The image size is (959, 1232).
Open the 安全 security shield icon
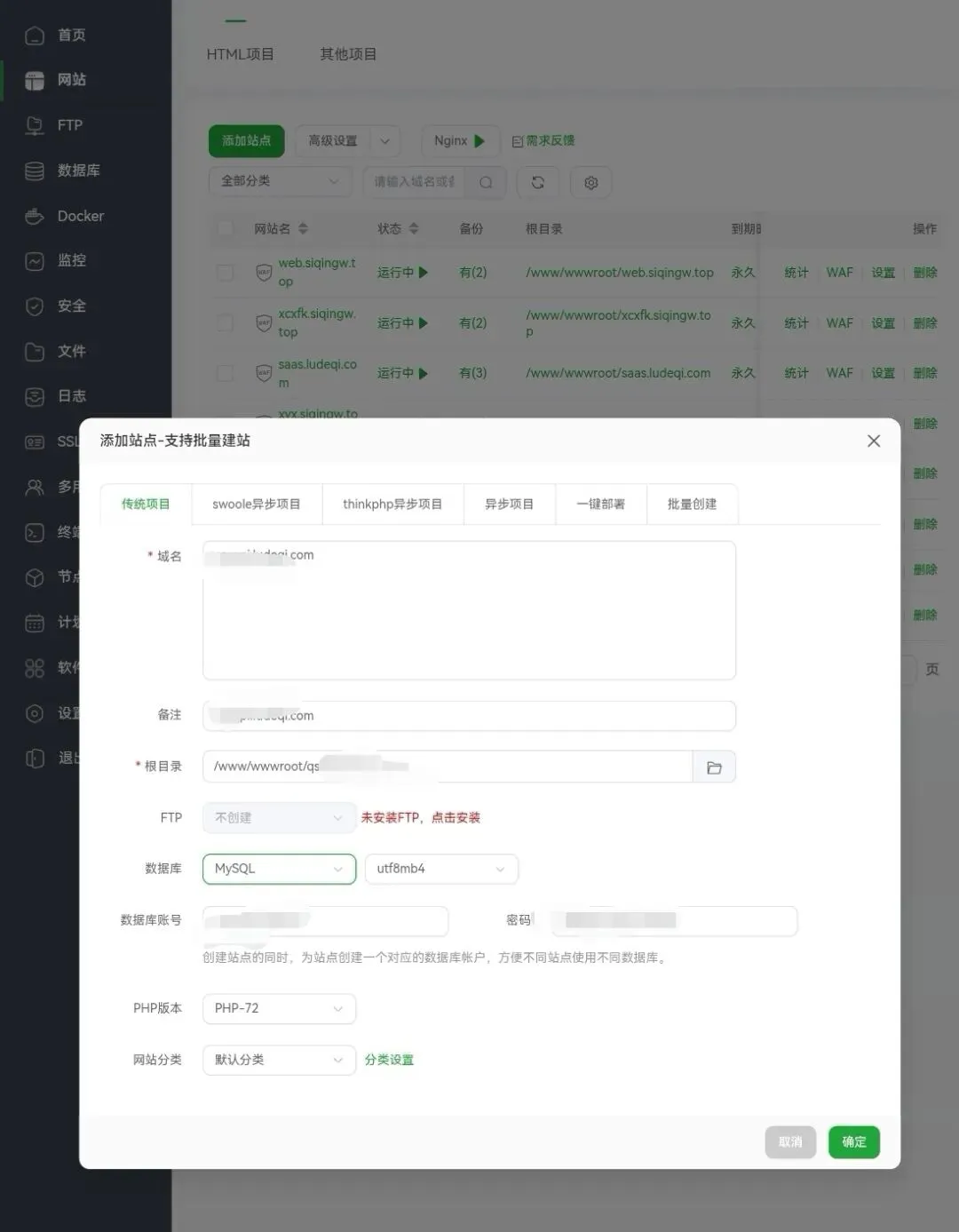coord(35,306)
